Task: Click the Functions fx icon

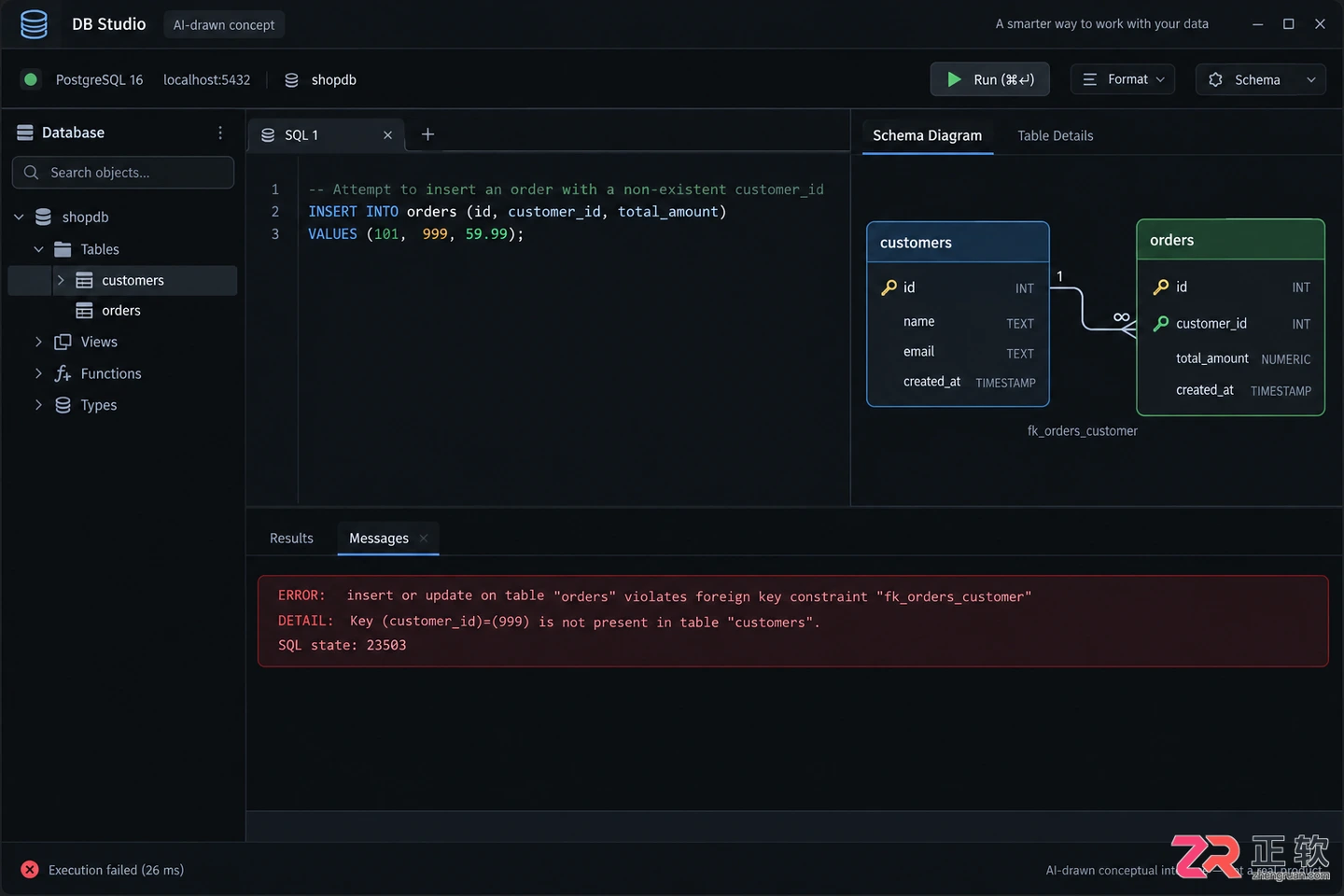Action: point(63,373)
